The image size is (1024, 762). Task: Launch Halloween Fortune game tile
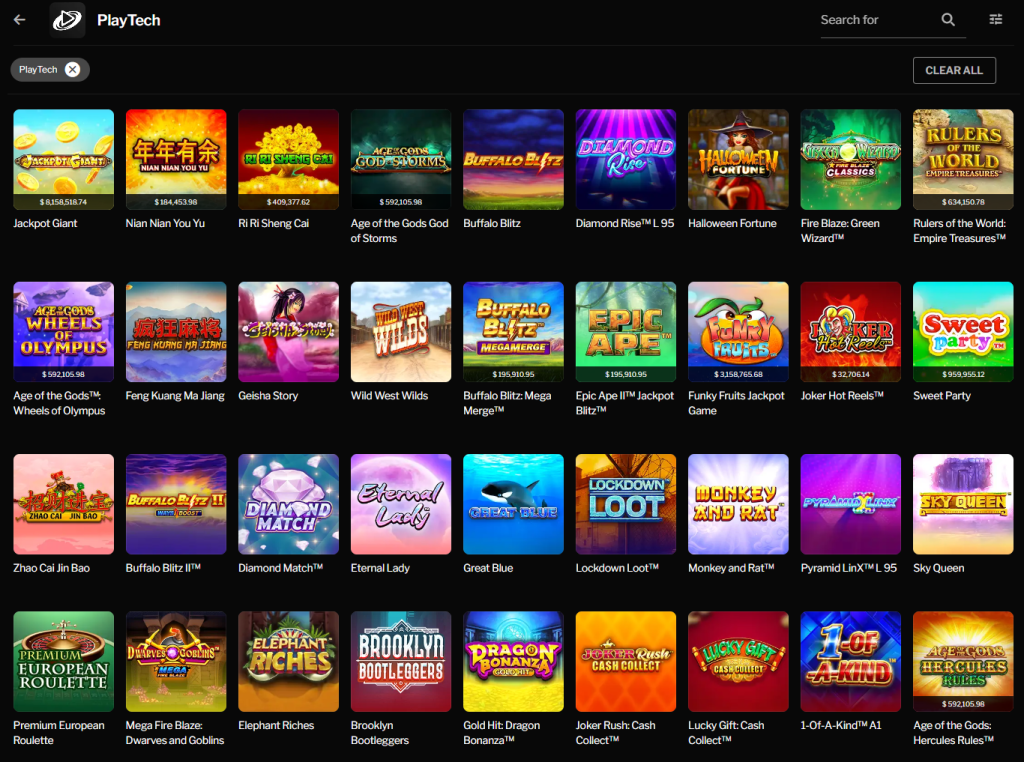click(738, 159)
